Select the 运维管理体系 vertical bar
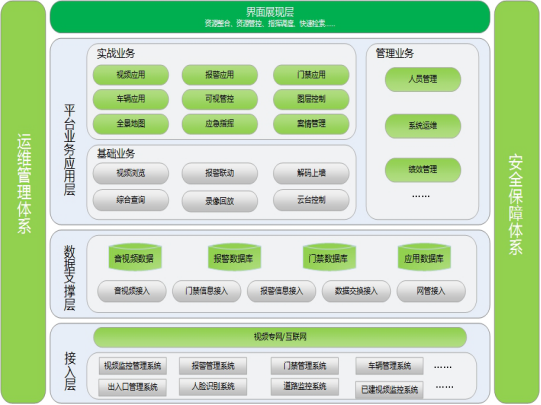Screen dimensions: 541x405 [x=23, y=202]
